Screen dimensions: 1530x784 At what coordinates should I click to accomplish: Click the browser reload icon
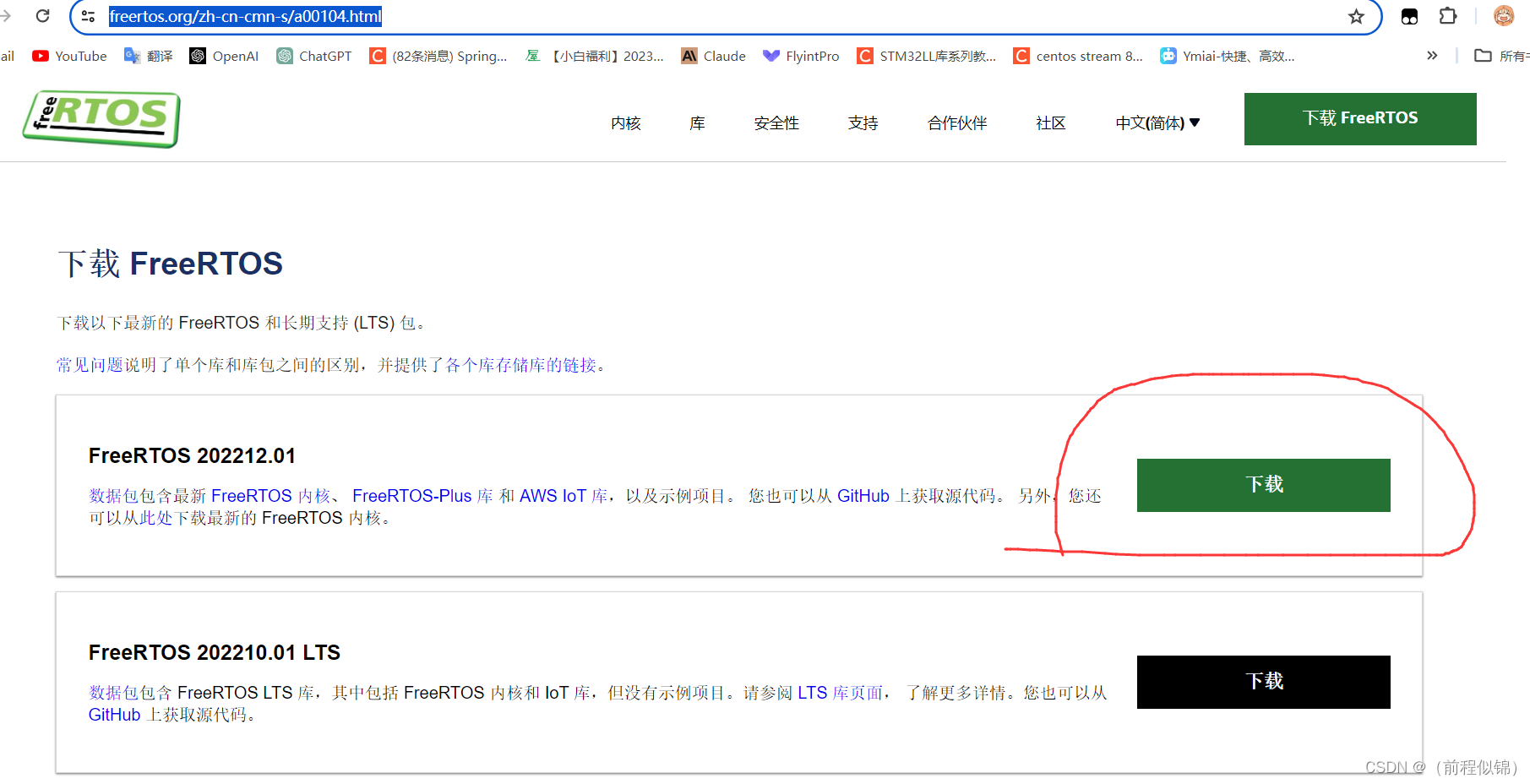(x=43, y=16)
